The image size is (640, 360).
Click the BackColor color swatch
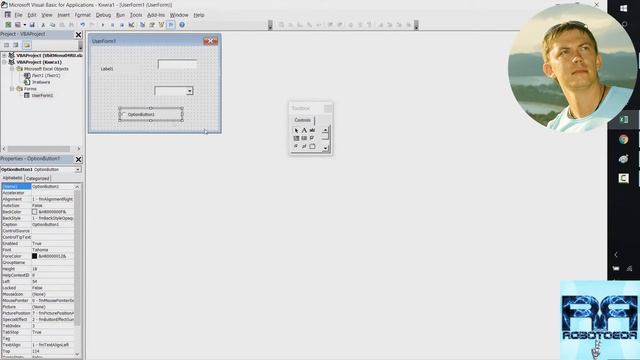[x=35, y=212]
